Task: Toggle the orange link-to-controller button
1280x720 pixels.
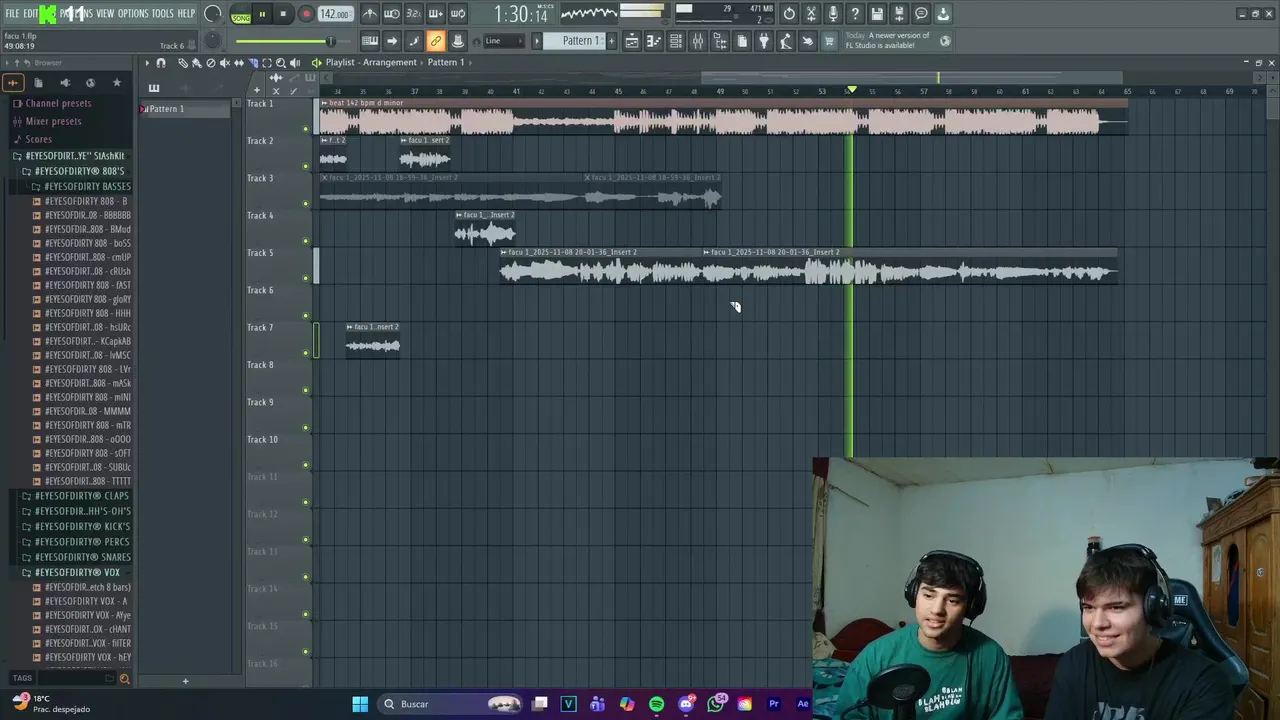Action: coord(436,41)
